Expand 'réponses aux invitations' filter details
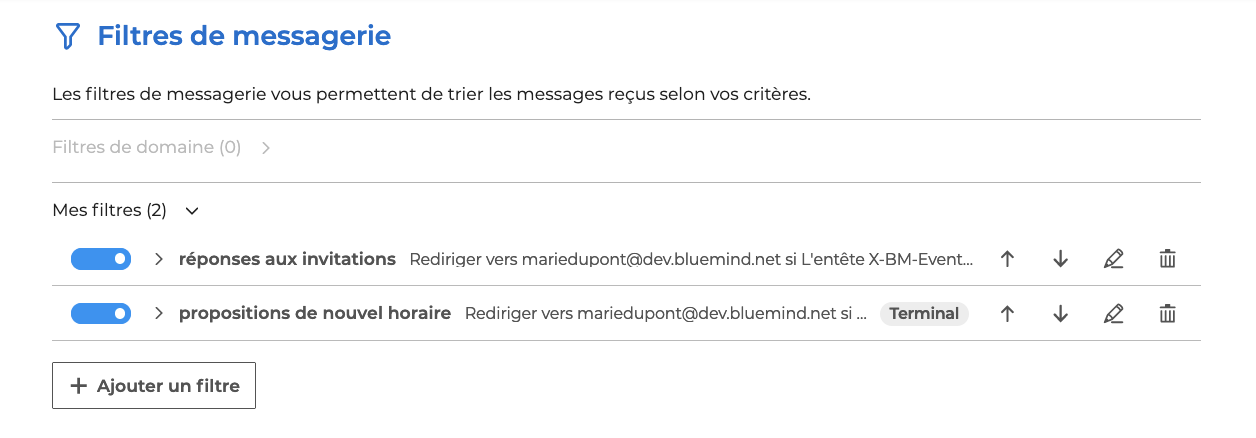The image size is (1256, 438). [158, 259]
